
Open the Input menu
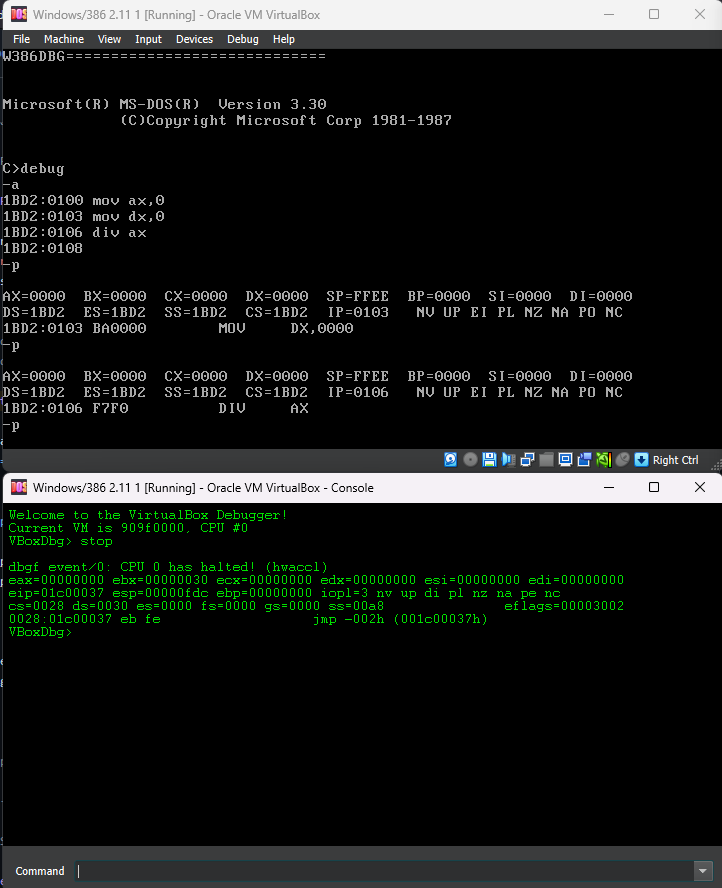tap(148, 39)
